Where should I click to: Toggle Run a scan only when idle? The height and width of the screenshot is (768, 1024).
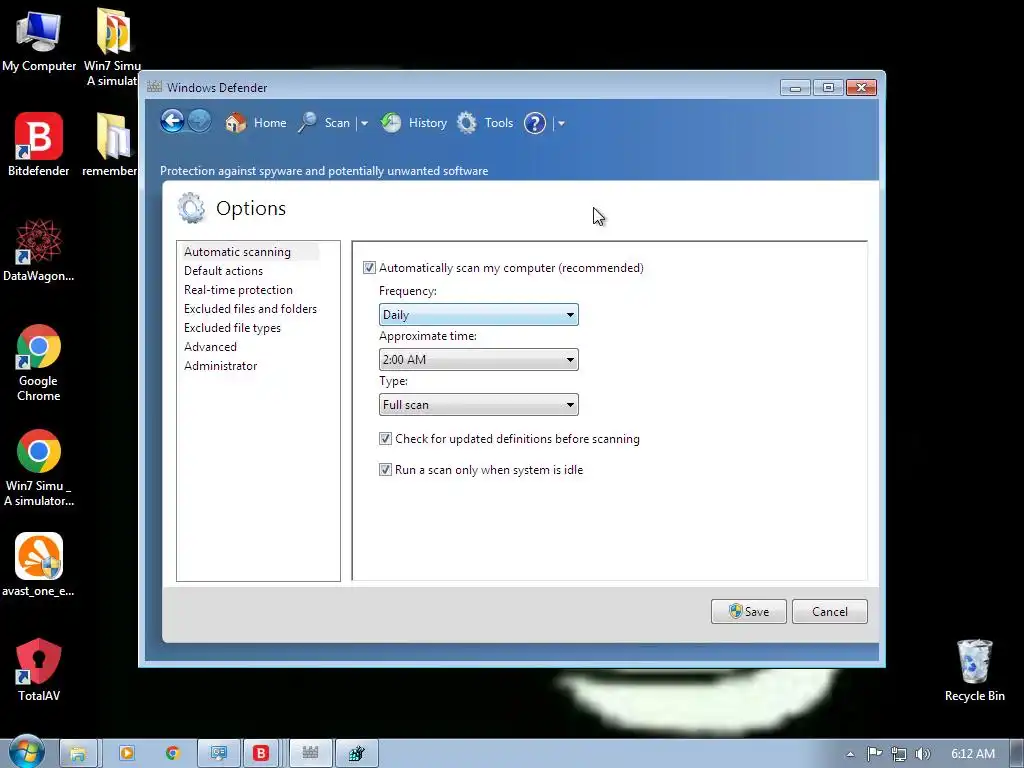click(385, 470)
